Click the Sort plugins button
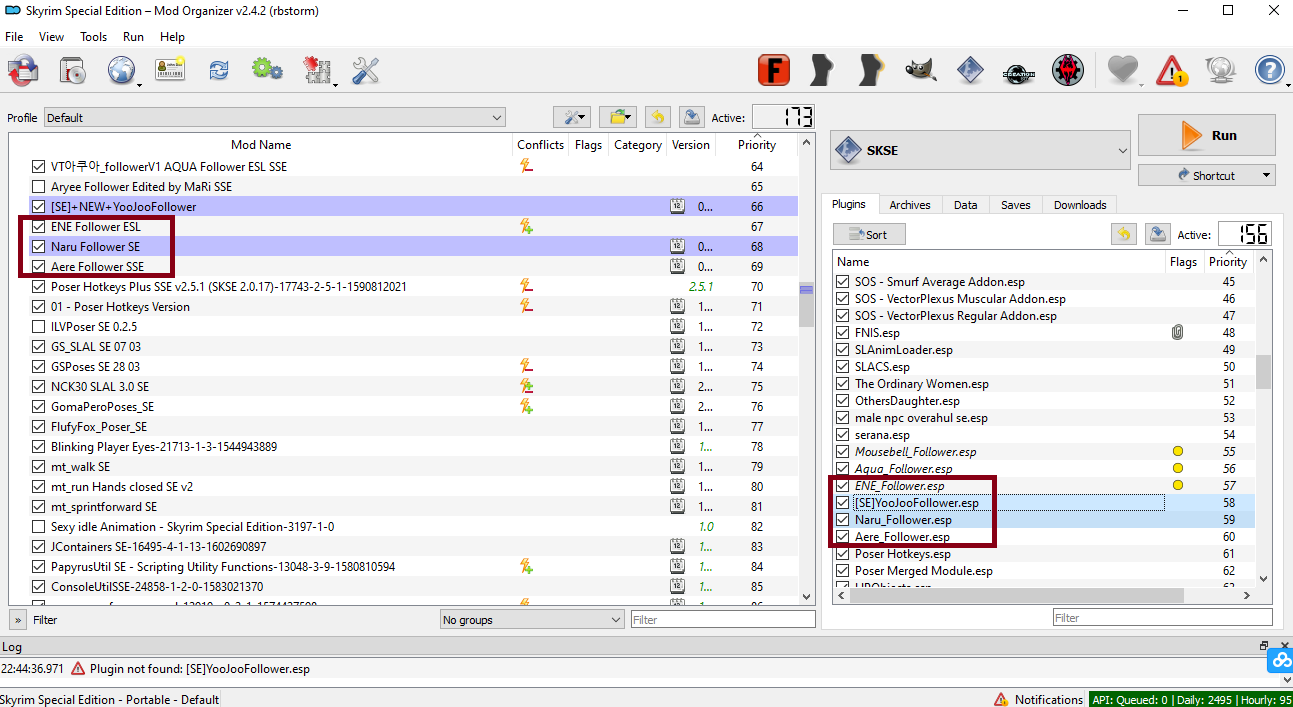The height and width of the screenshot is (707, 1293). pos(869,234)
